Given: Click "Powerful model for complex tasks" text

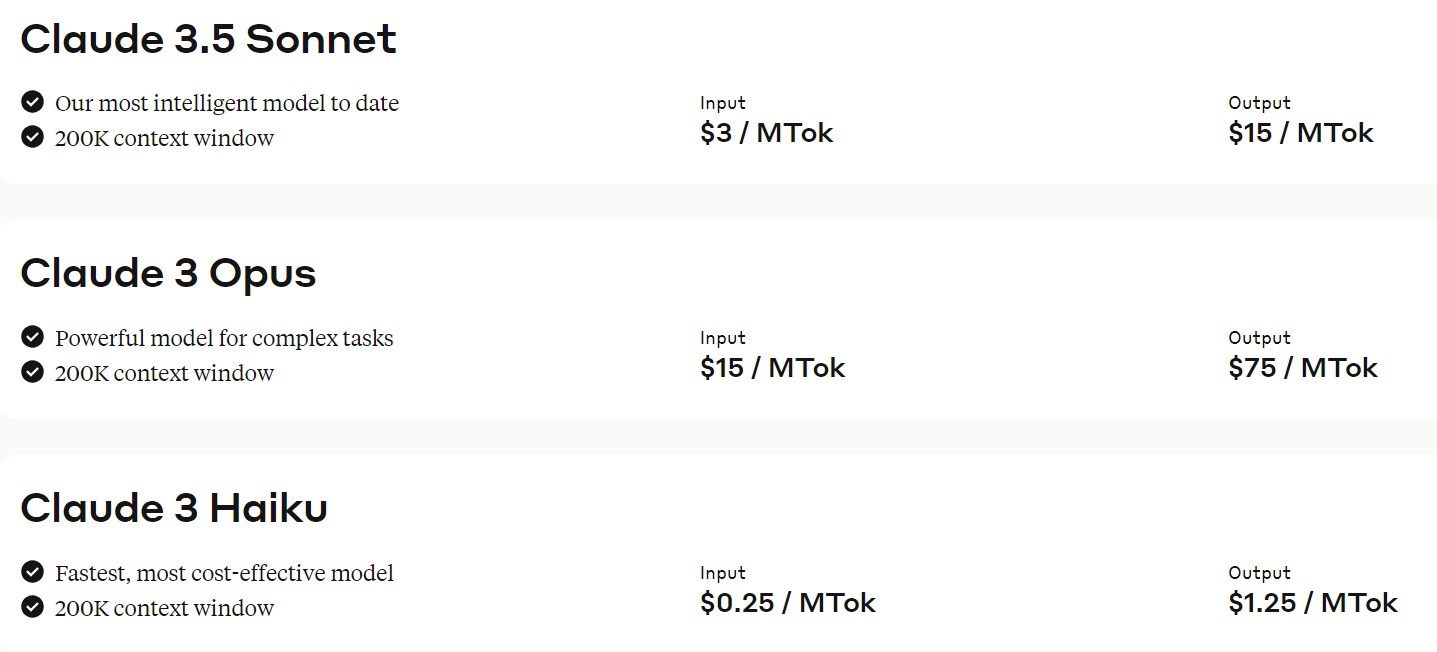Looking at the screenshot, I should (x=224, y=338).
